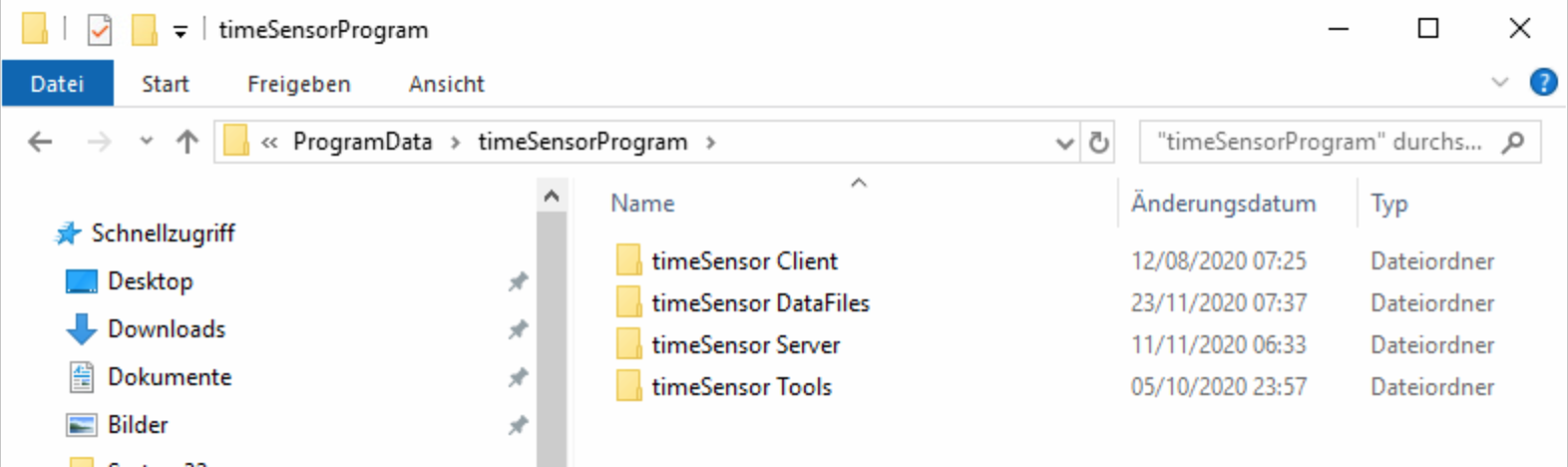The height and width of the screenshot is (467, 1568).
Task: Click the search magnifier icon
Action: 1513,142
